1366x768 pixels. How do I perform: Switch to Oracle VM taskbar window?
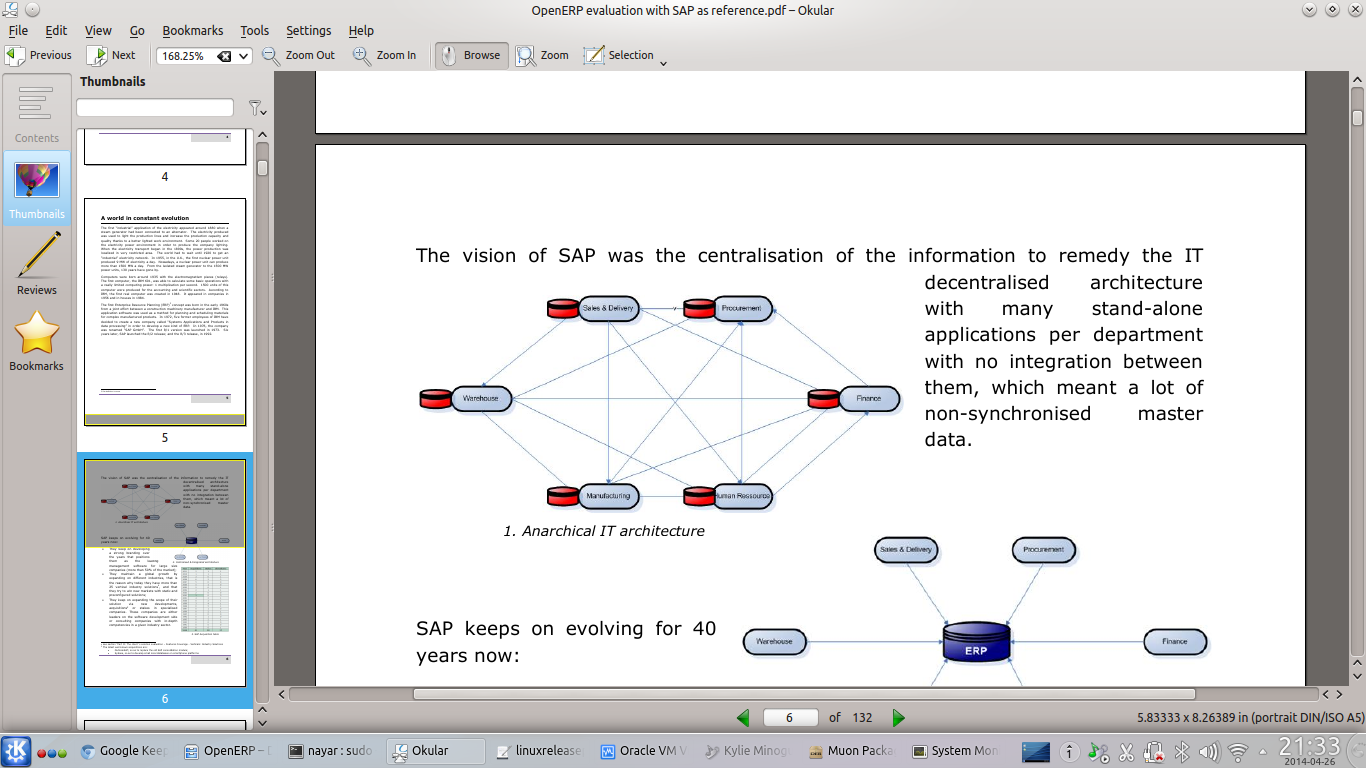[643, 751]
